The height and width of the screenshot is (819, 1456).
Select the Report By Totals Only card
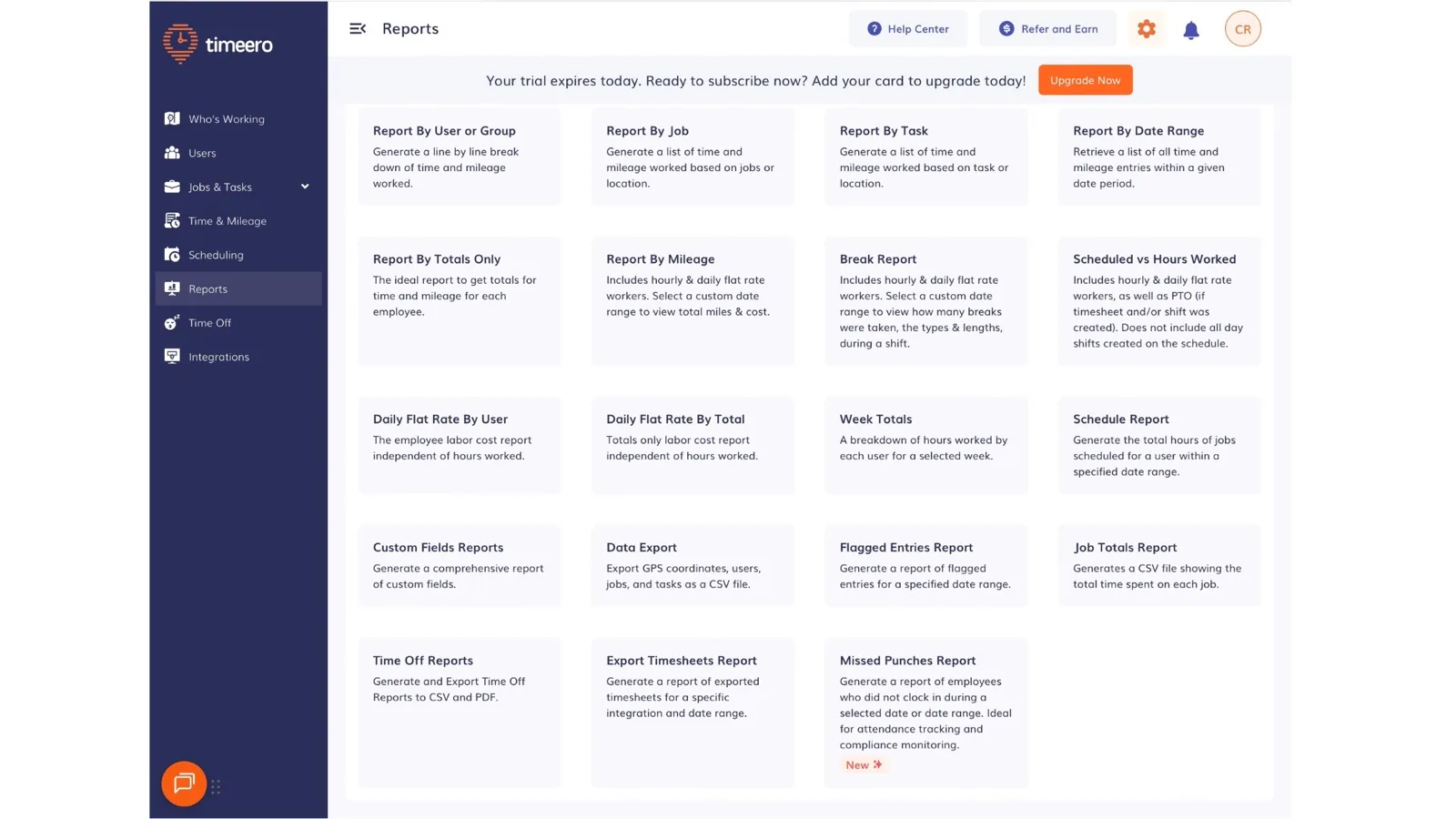tap(460, 301)
